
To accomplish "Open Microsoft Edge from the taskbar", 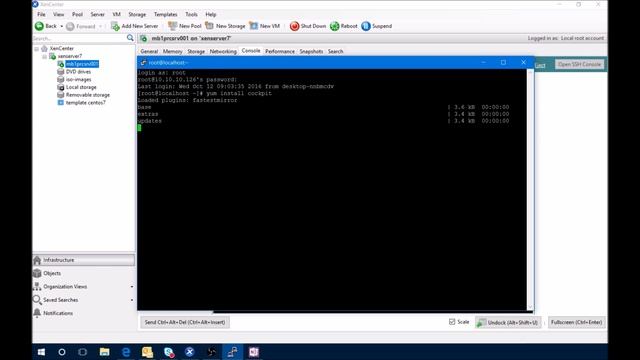I will pyautogui.click(x=126, y=352).
